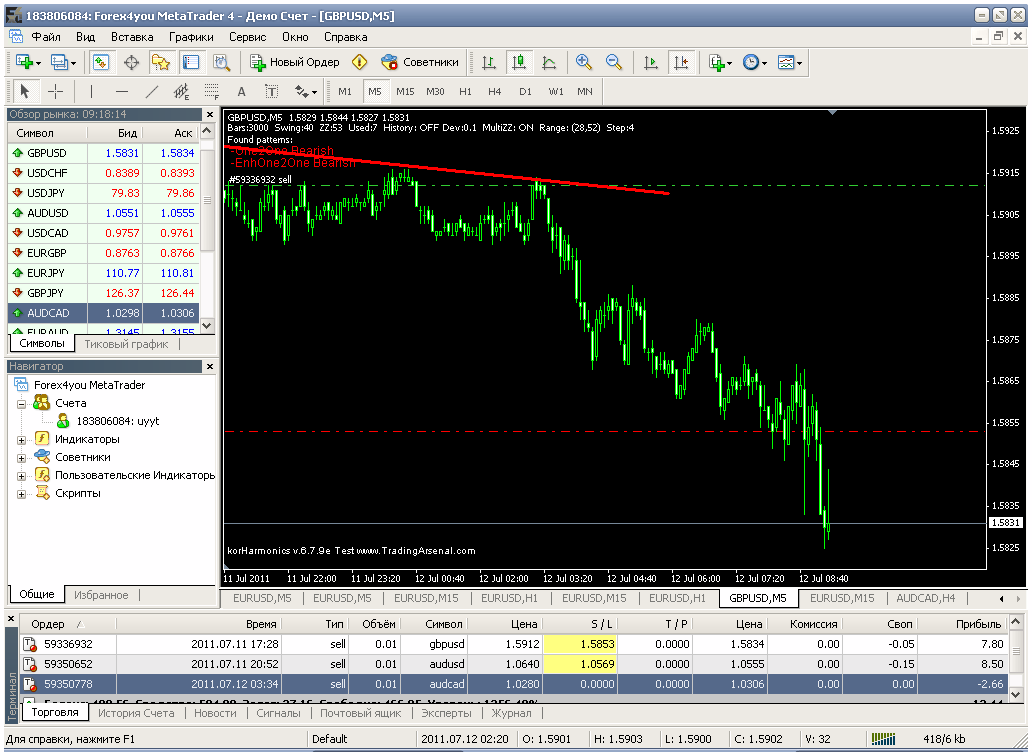Pick the horizontal line drawing tool

coord(122,91)
